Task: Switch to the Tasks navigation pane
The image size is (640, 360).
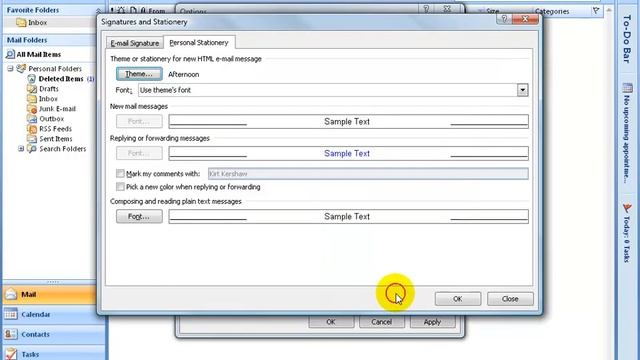Action: [53, 353]
